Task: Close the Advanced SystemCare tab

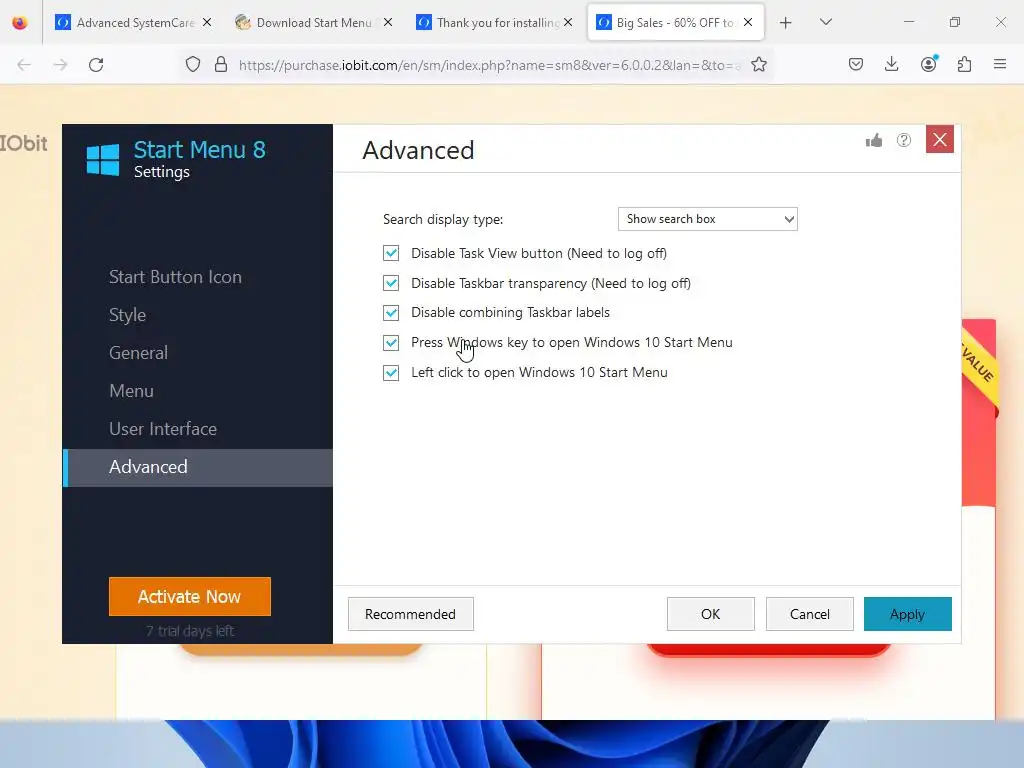Action: pos(207,22)
